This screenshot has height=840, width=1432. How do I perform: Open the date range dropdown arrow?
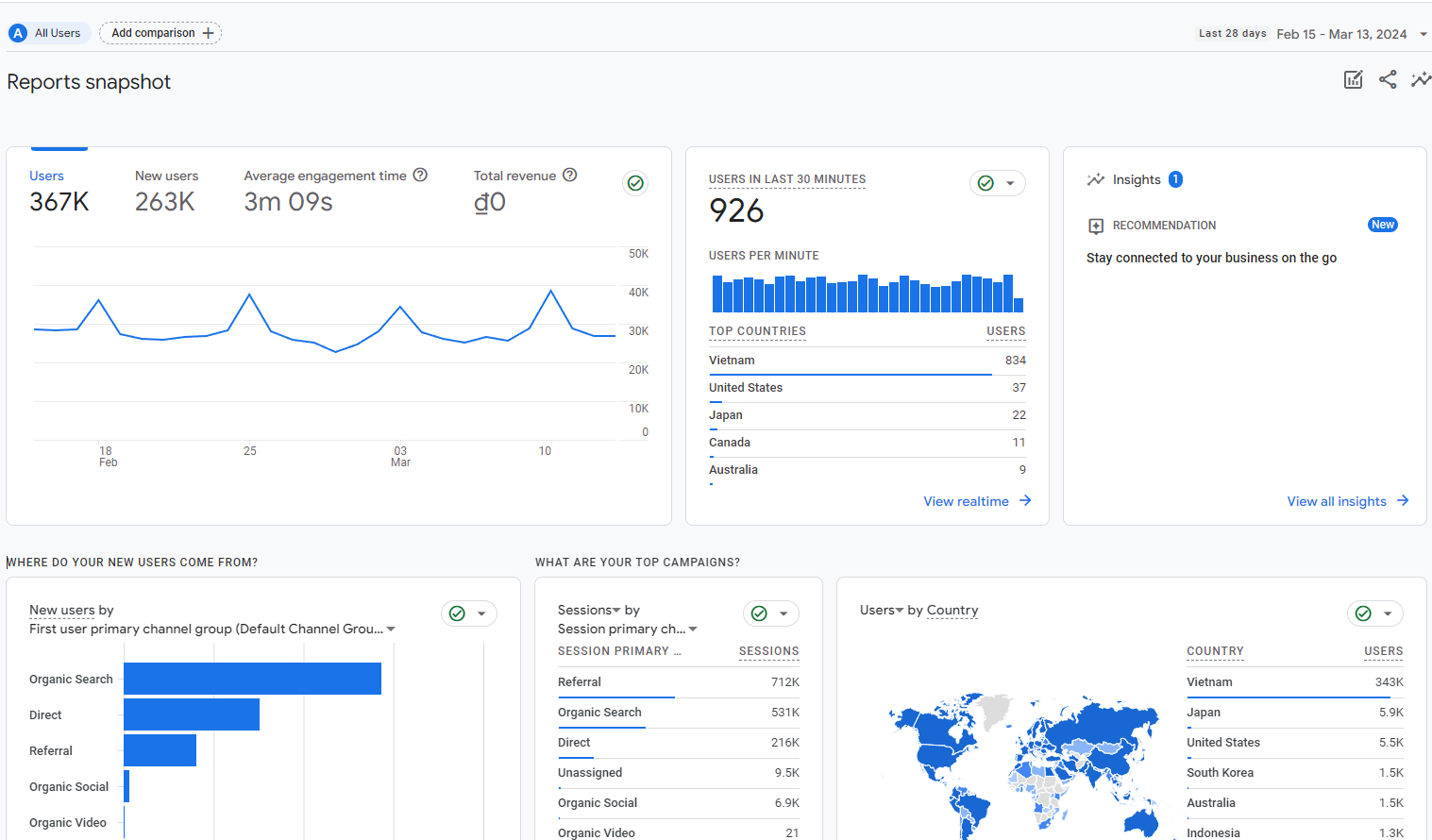click(x=1424, y=34)
